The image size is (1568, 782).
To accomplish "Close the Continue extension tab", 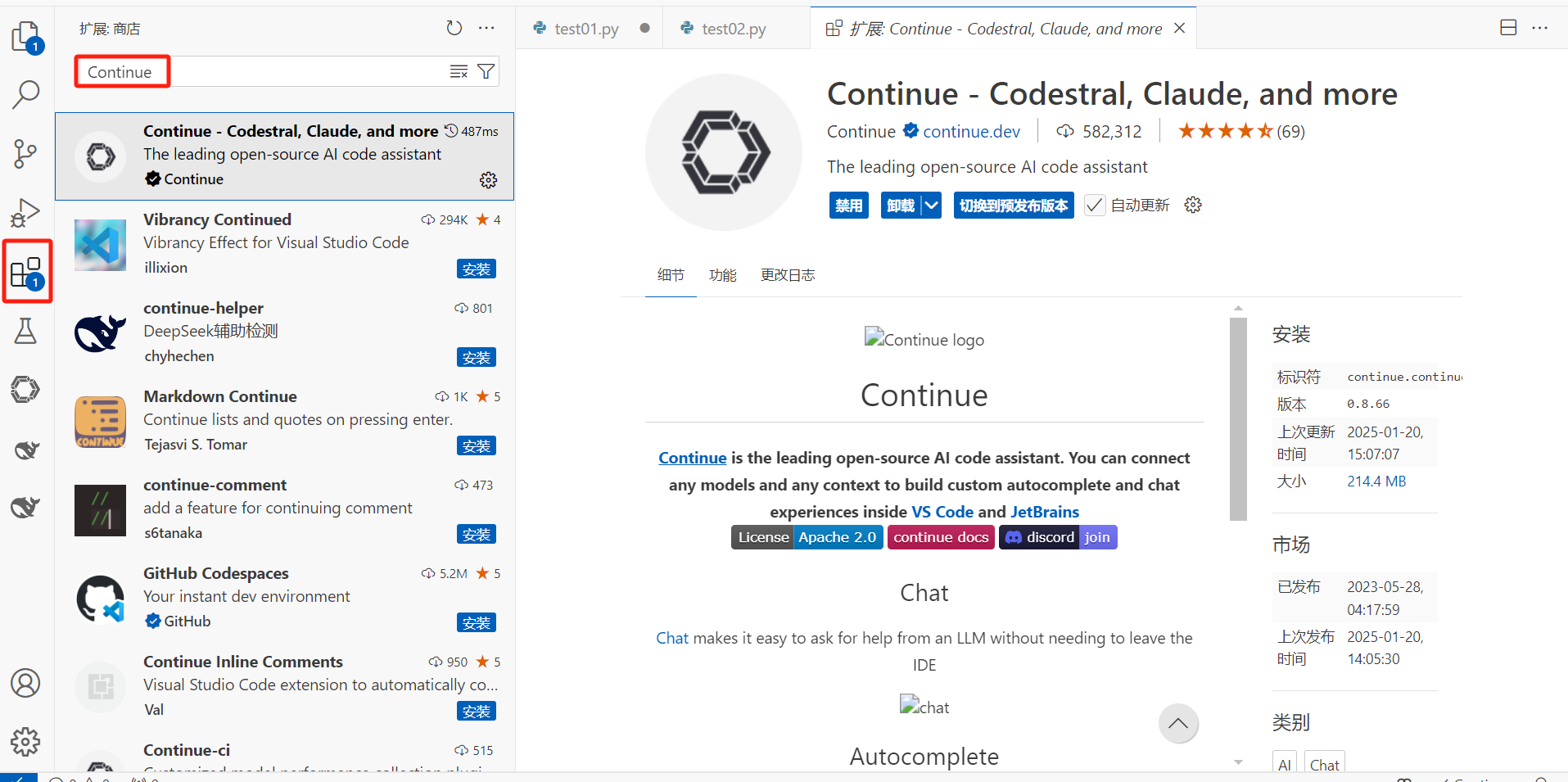I will pyautogui.click(x=1180, y=28).
